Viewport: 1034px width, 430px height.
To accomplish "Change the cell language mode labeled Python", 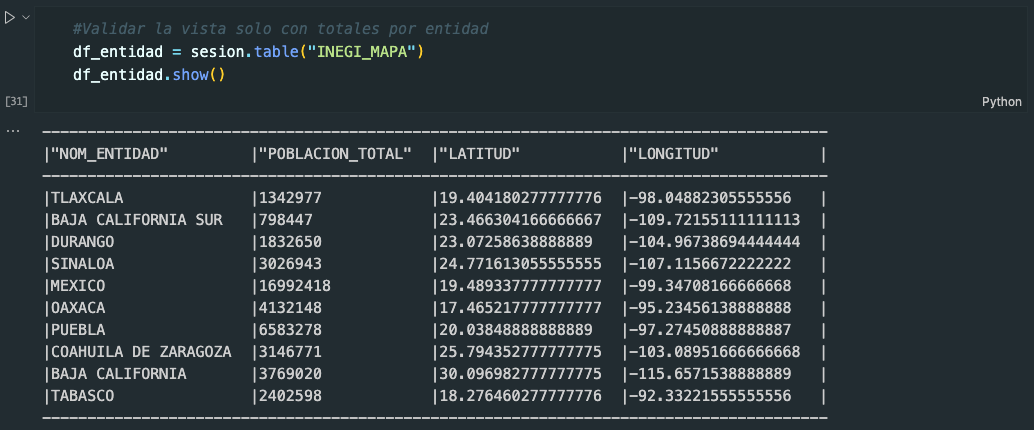I will tap(1001, 101).
